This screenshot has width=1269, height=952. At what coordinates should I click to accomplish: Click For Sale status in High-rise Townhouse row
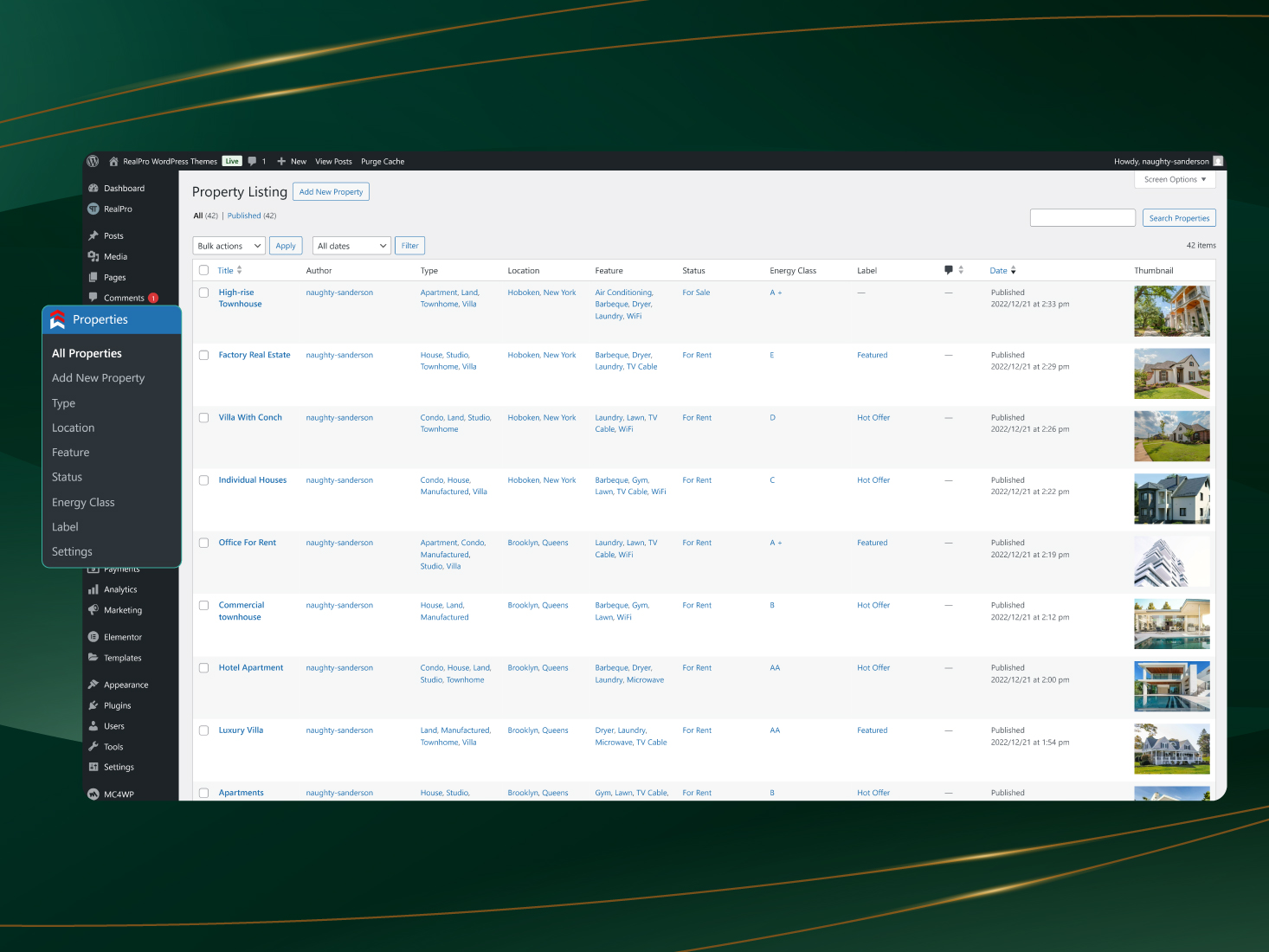[696, 293]
